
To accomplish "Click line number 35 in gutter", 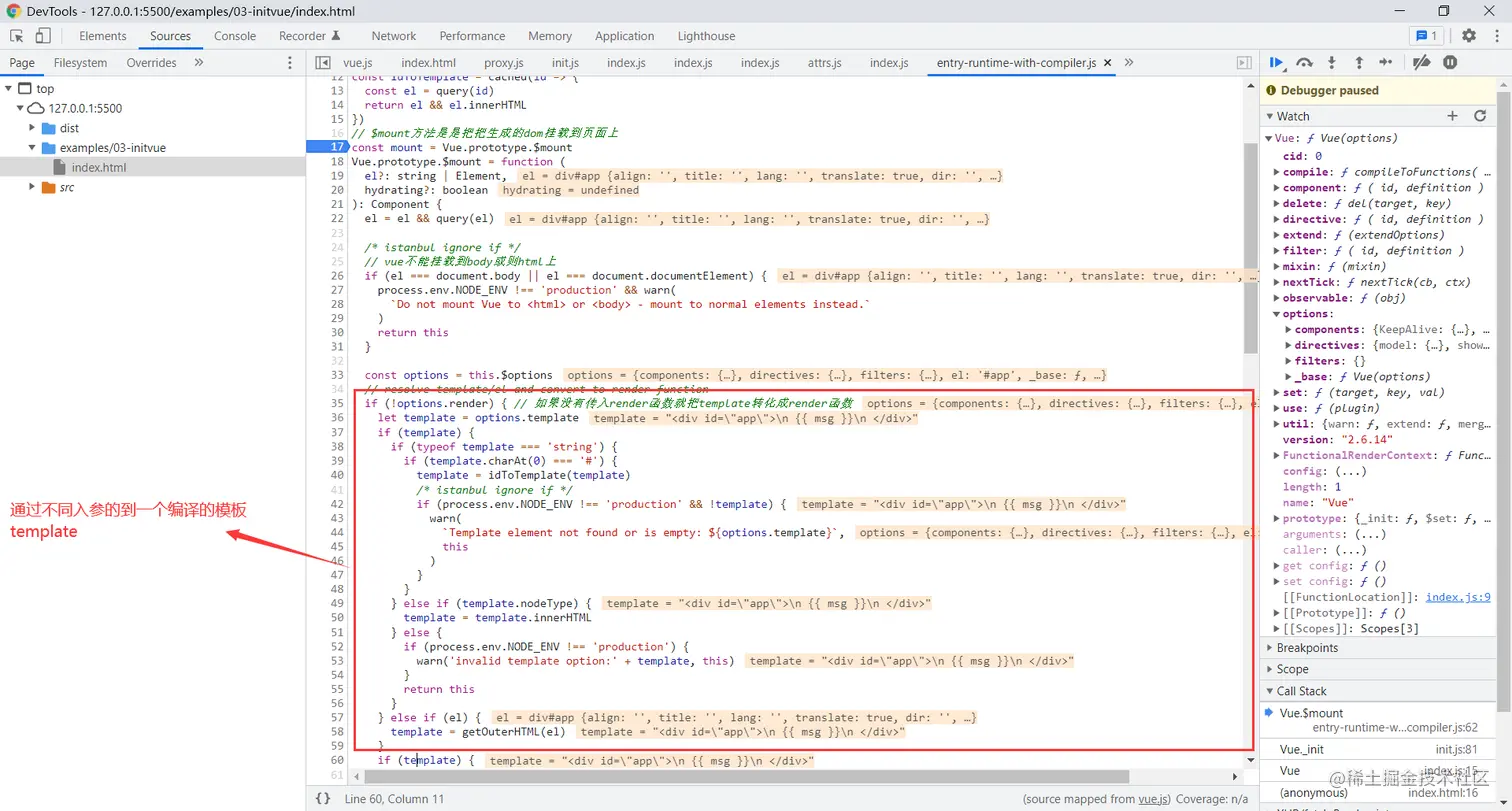I will pos(337,403).
